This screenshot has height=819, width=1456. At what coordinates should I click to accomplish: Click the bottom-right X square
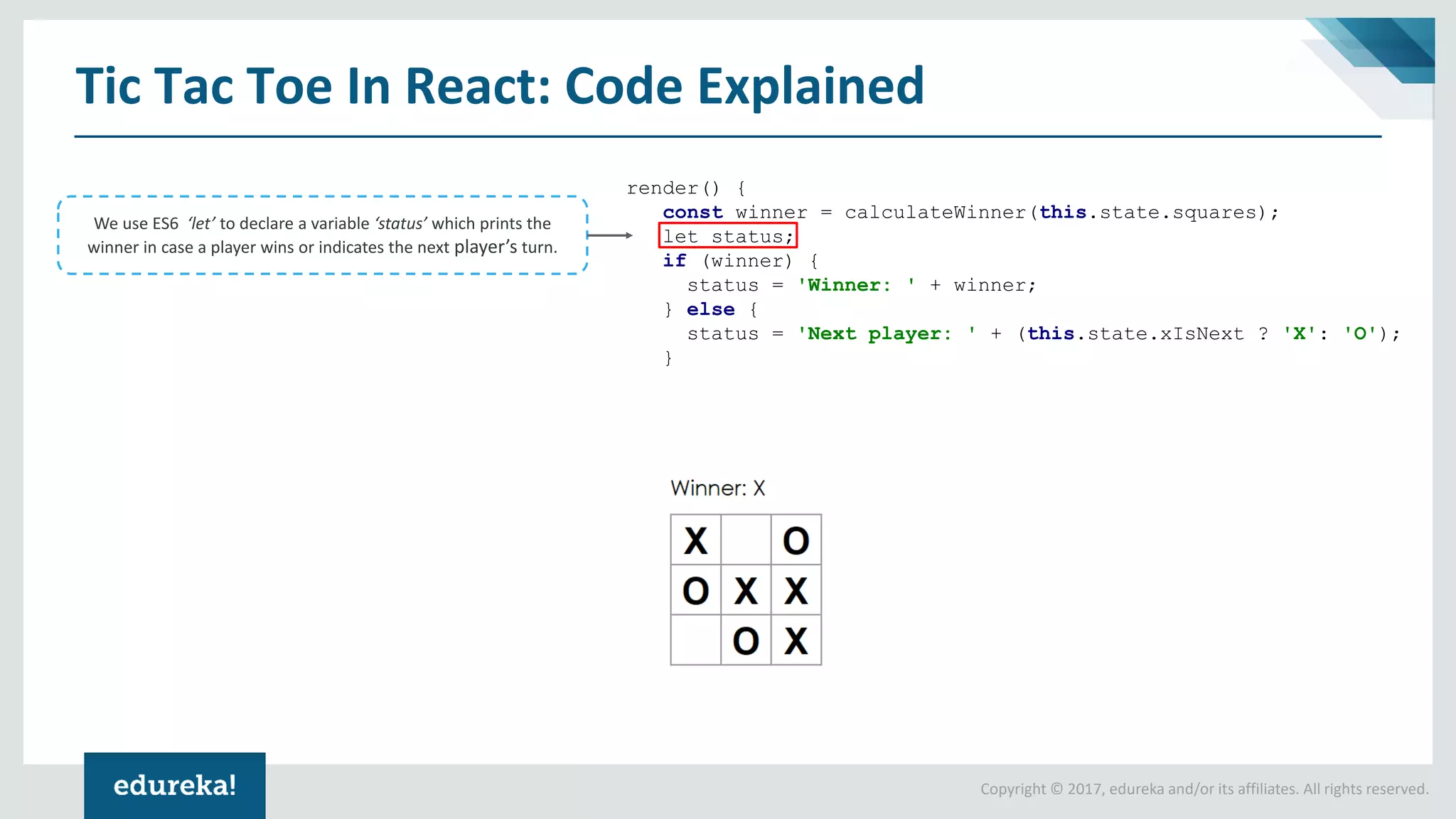point(796,641)
